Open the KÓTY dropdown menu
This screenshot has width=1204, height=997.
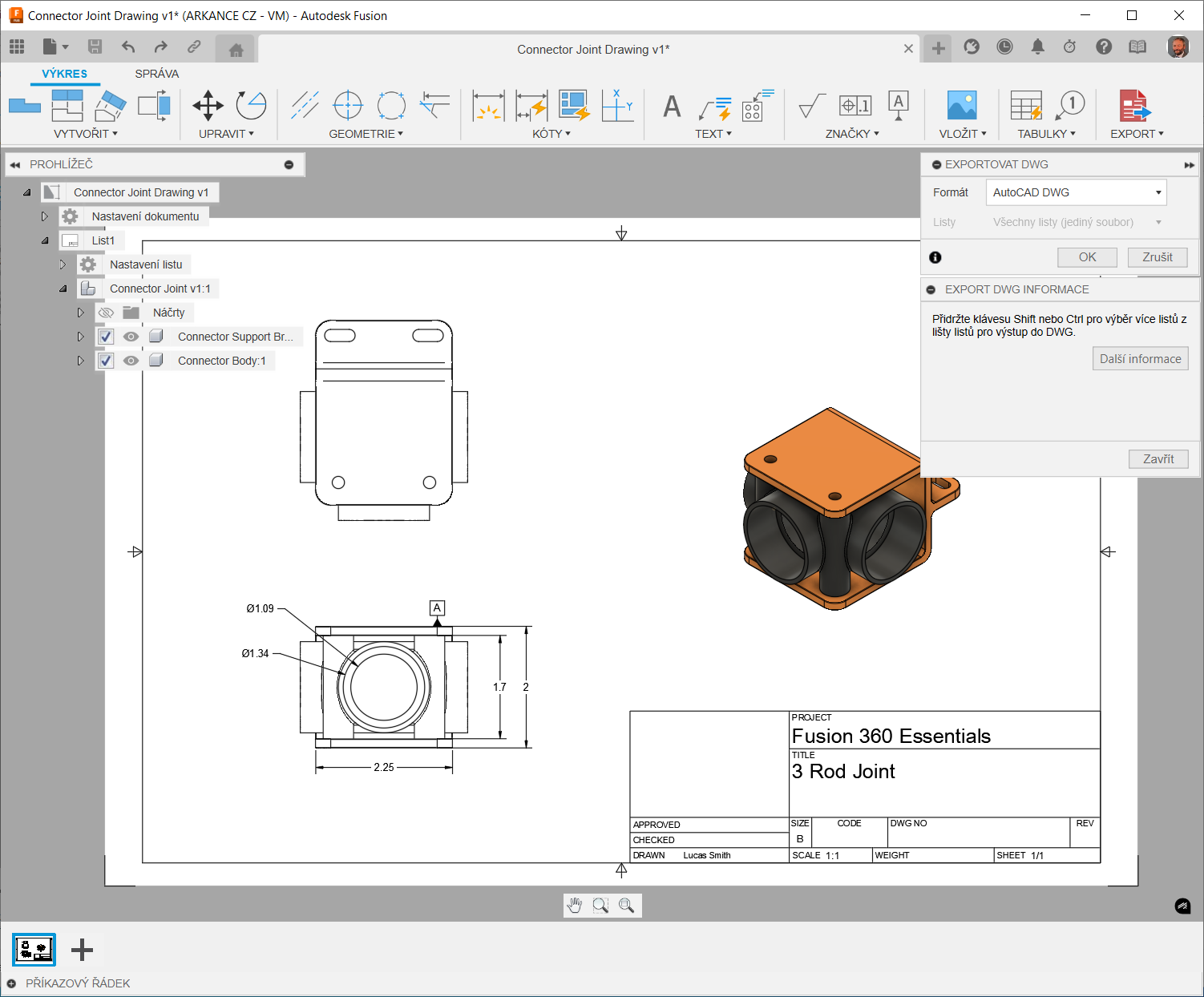click(551, 134)
